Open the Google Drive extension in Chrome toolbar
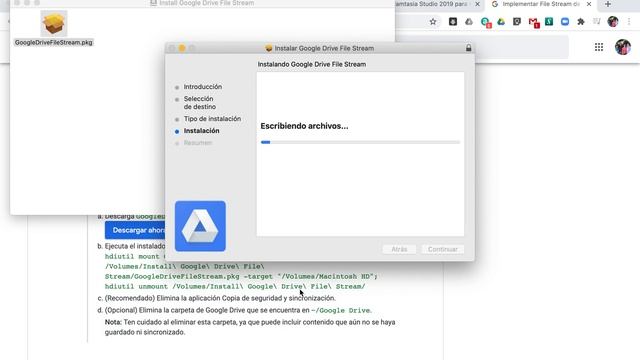640x360 pixels. pyautogui.click(x=501, y=22)
